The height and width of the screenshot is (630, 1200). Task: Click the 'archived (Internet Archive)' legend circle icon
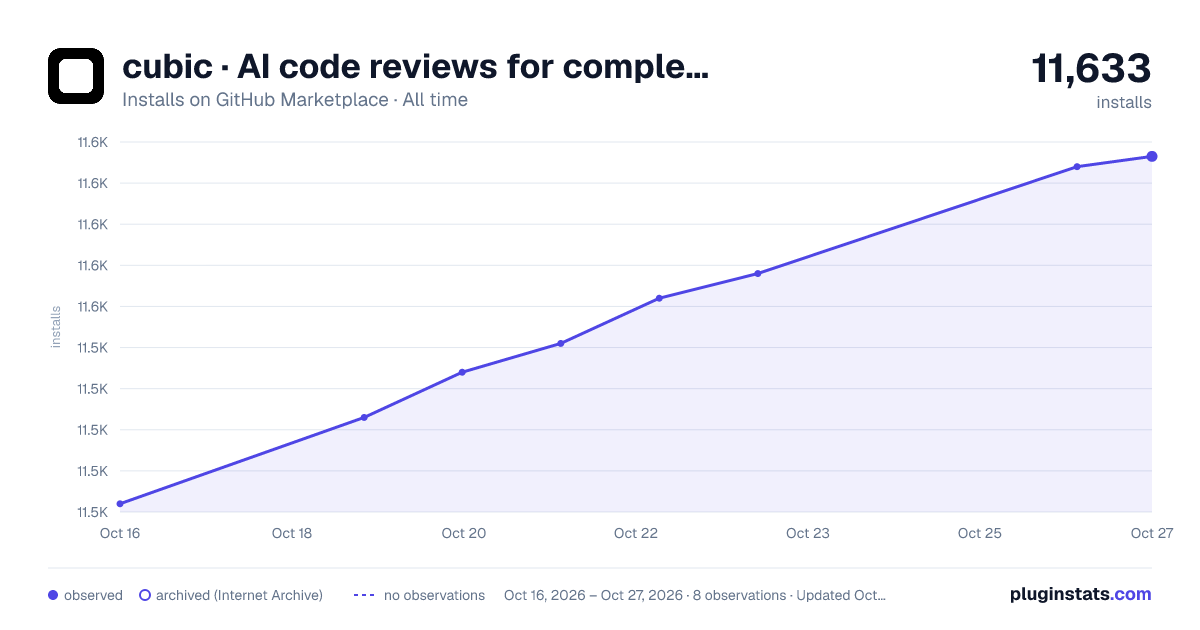coord(145,595)
